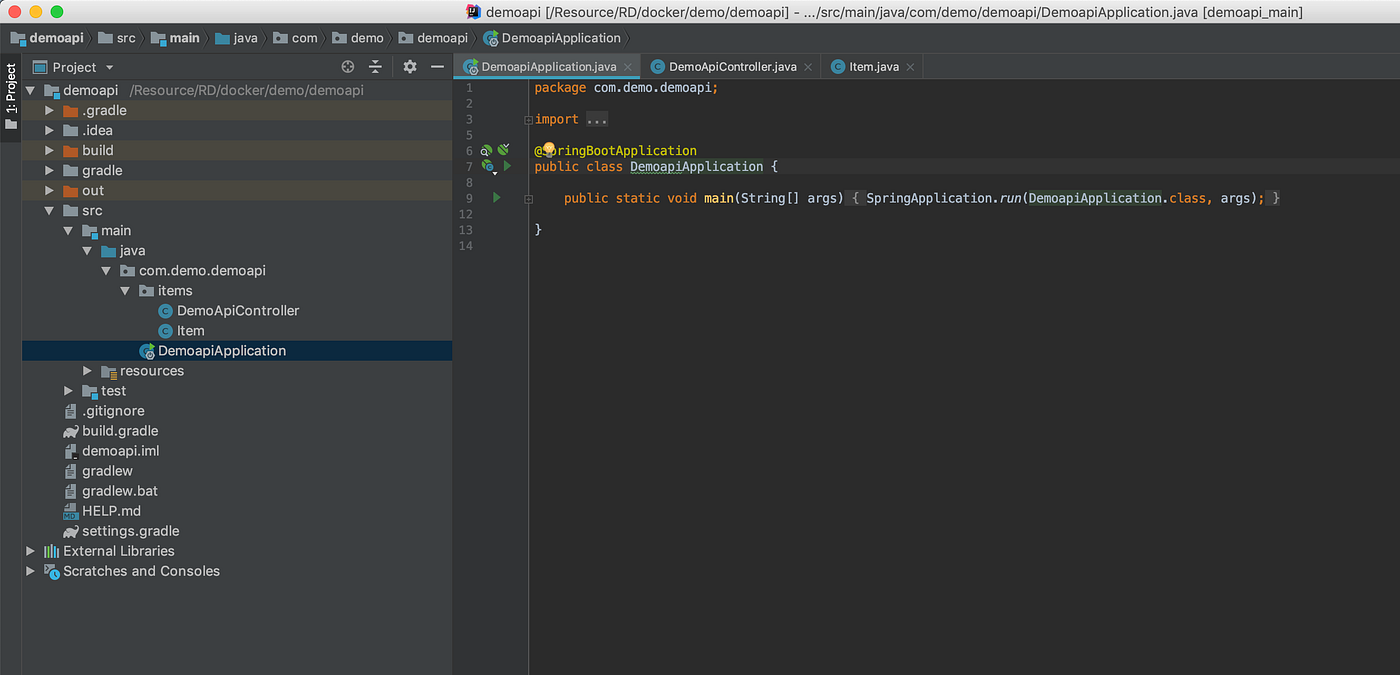Viewport: 1400px width, 675px height.
Task: Click the yellow light bulb intention icon
Action: pyautogui.click(x=548, y=149)
